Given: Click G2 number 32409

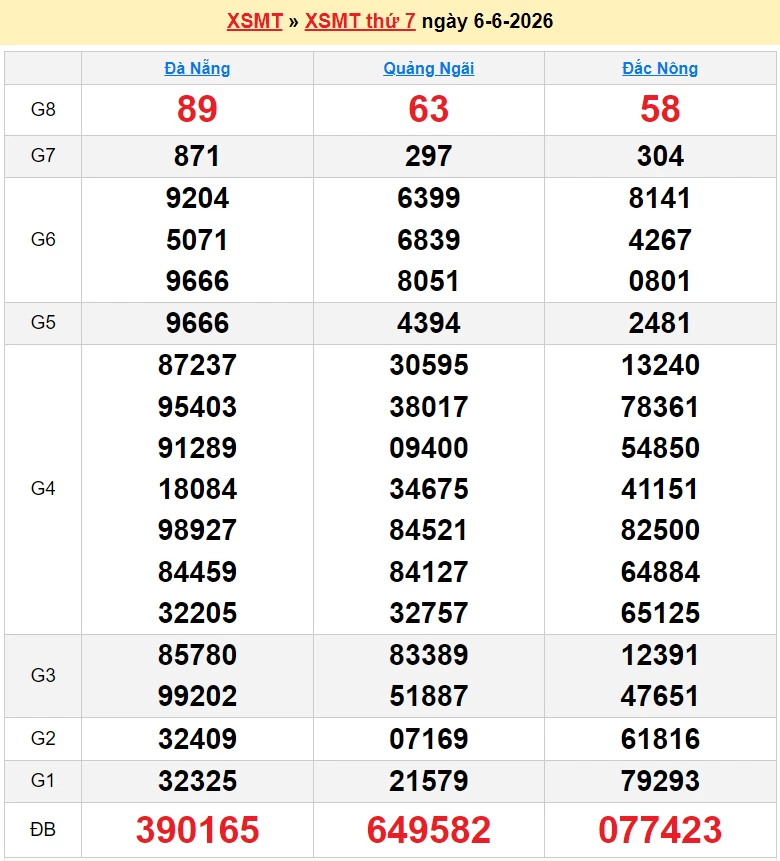Looking at the screenshot, I should (x=197, y=739).
